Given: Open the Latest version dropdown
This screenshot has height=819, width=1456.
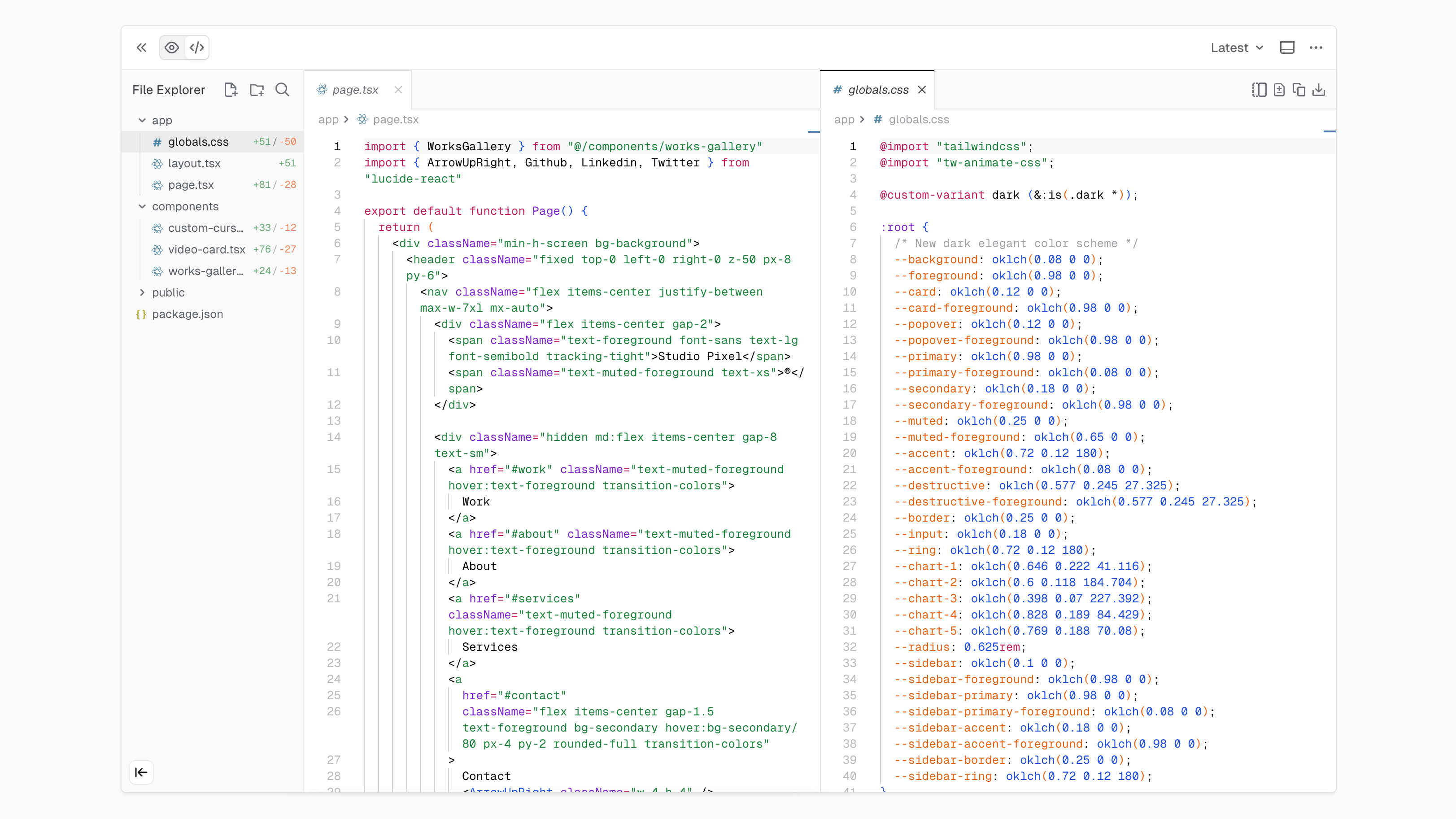Looking at the screenshot, I should coord(1236,48).
